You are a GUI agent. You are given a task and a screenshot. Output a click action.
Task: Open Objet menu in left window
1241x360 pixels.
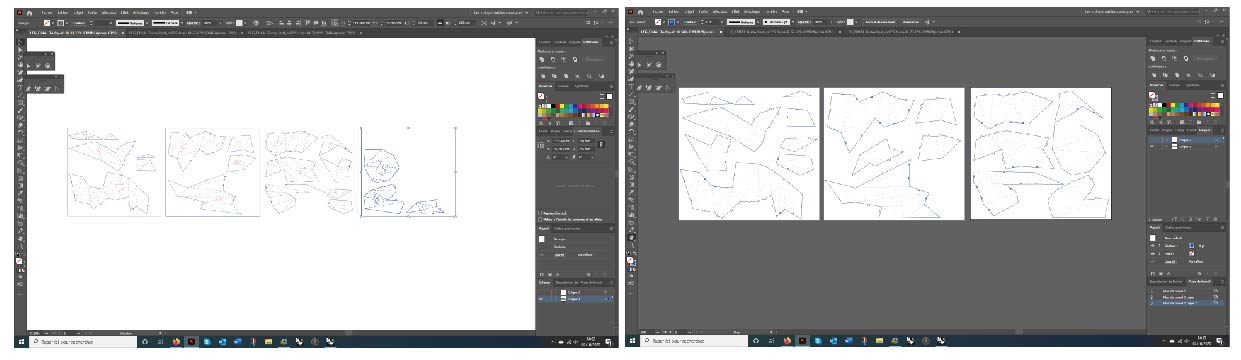coord(78,13)
